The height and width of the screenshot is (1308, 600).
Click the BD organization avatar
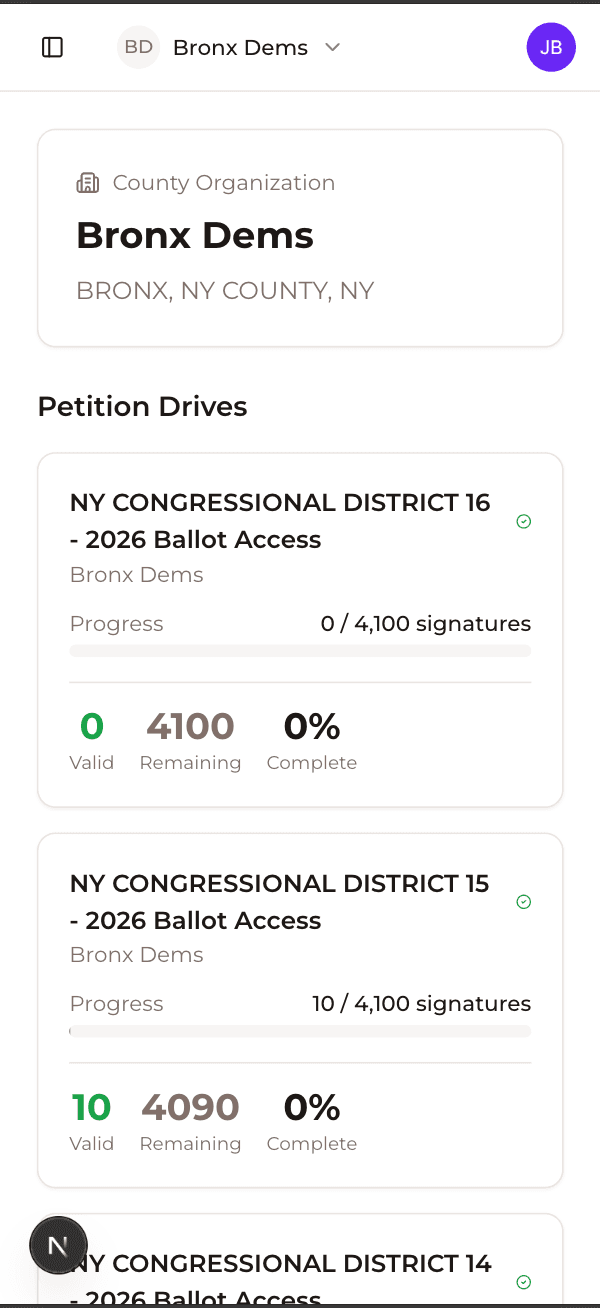139,47
